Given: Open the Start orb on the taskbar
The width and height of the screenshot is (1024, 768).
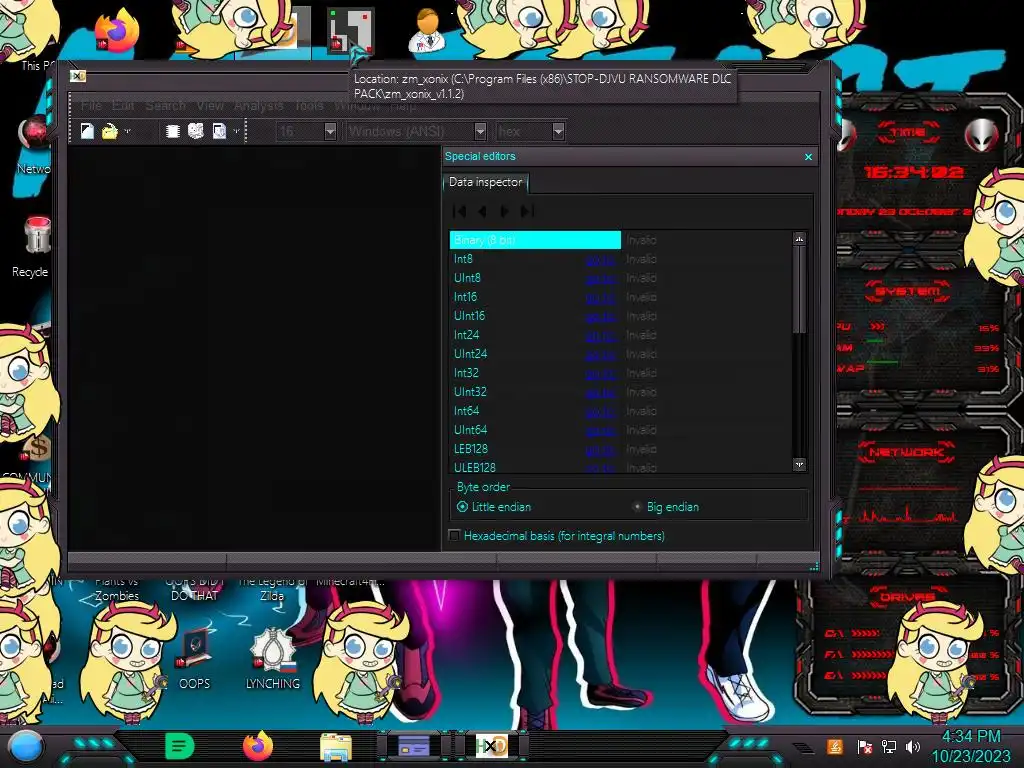Looking at the screenshot, I should [x=26, y=746].
